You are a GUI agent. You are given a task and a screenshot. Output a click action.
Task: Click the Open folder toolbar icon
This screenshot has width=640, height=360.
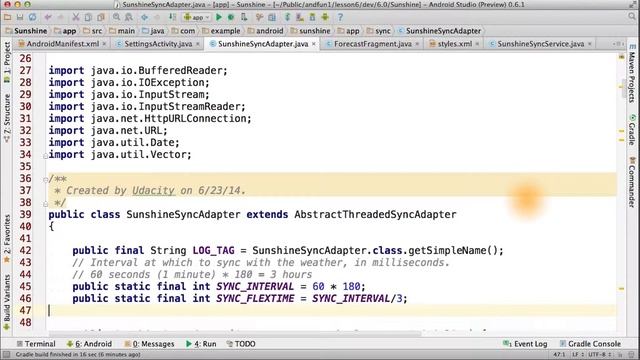click(x=7, y=17)
